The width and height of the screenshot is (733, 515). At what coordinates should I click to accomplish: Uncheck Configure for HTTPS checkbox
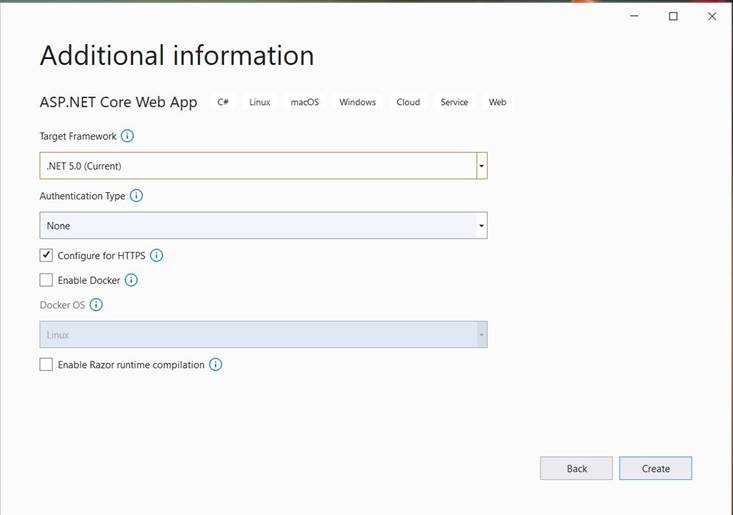pos(46,255)
